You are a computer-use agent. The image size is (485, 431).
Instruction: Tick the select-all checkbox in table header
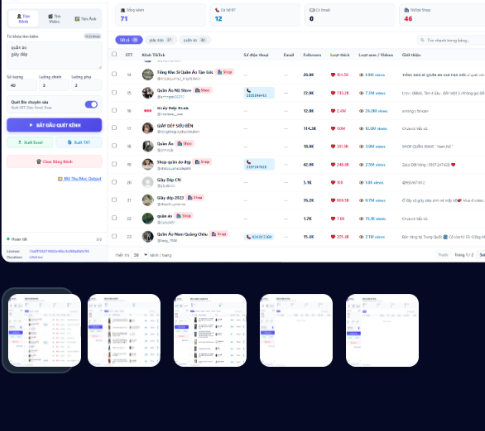(114, 54)
